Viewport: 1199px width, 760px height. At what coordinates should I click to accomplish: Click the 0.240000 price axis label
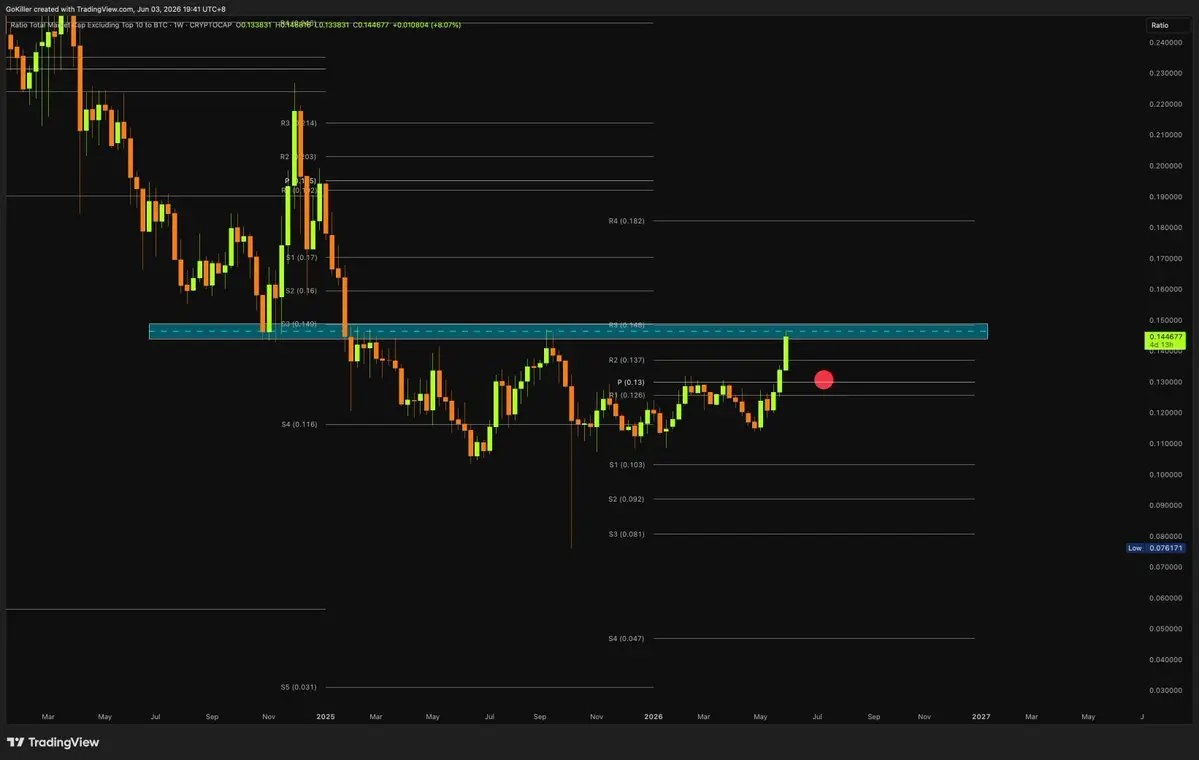click(x=1165, y=43)
